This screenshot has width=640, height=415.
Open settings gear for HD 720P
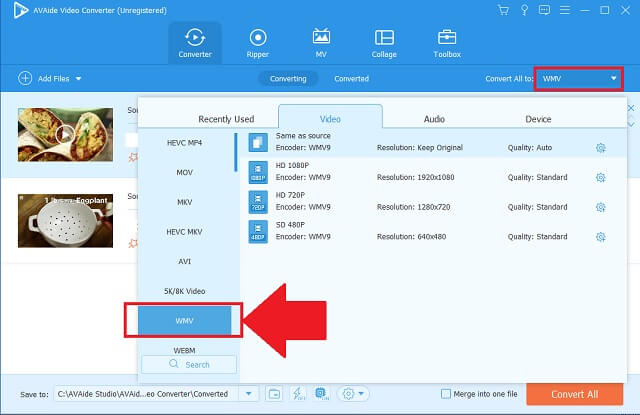[600, 207]
